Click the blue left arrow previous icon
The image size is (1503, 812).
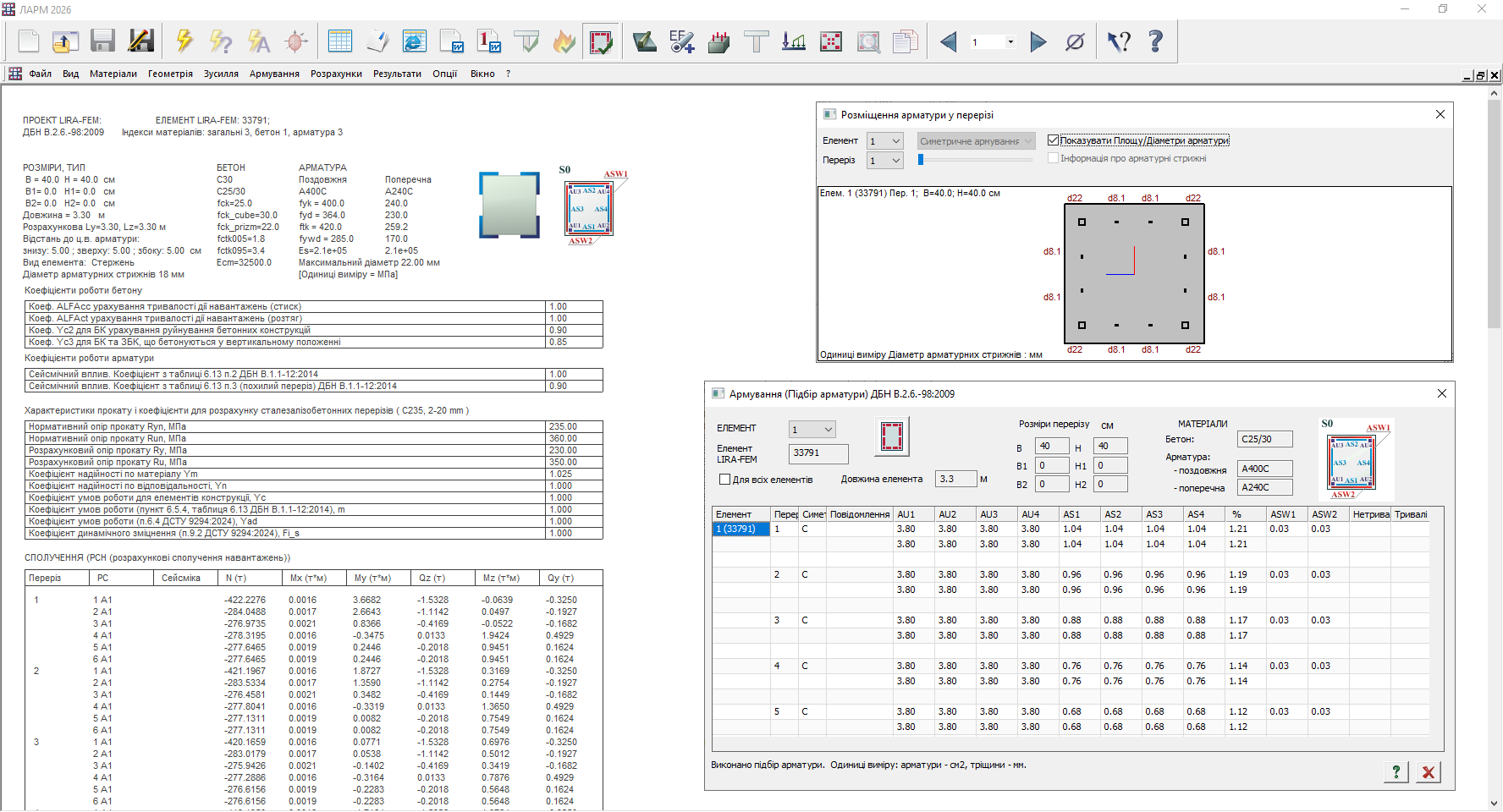(x=949, y=41)
